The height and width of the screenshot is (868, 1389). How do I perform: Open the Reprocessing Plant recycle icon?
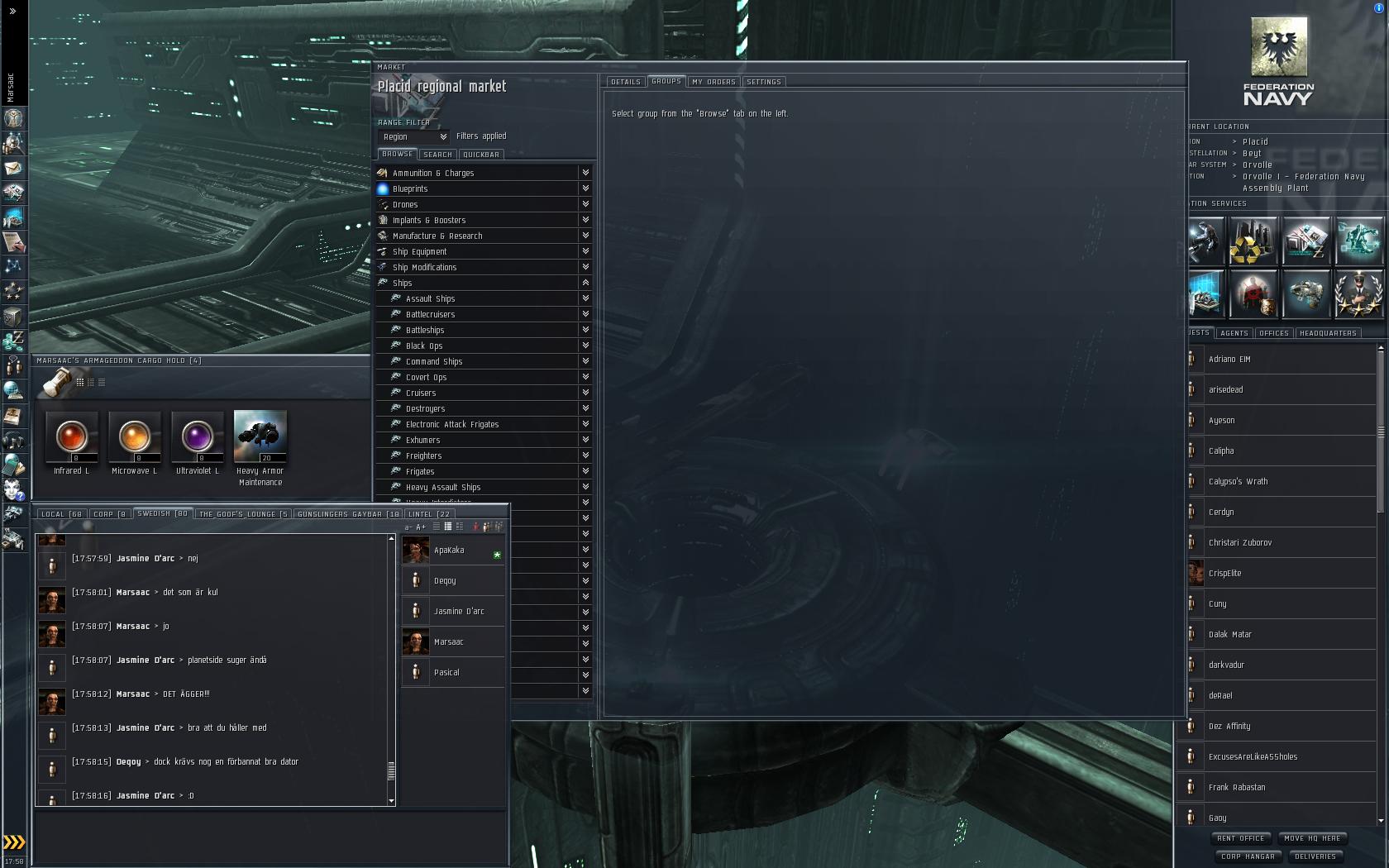tap(1253, 241)
